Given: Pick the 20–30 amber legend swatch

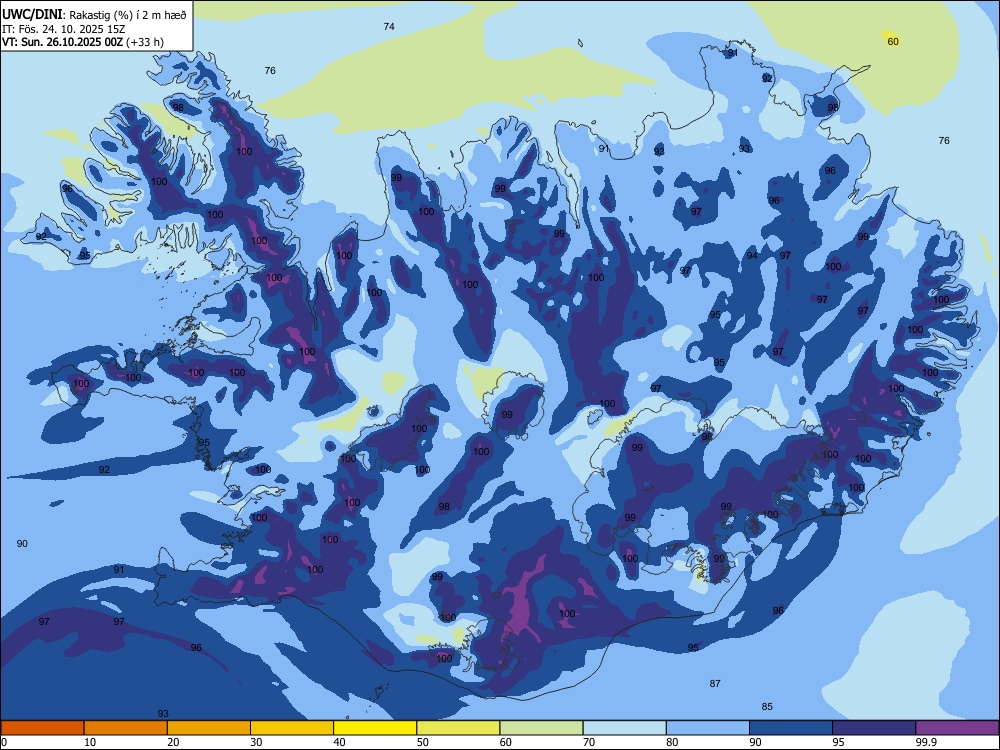Looking at the screenshot, I should tap(209, 728).
